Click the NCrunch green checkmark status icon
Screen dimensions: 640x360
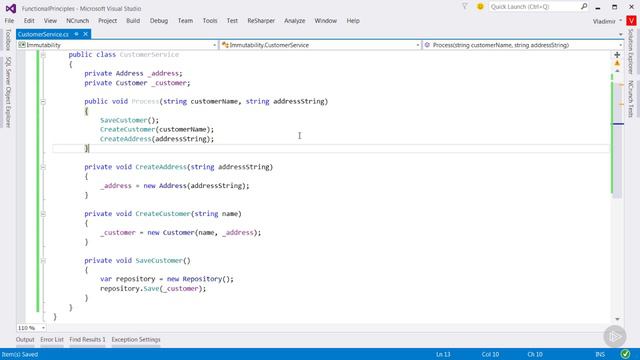pyautogui.click(x=625, y=354)
